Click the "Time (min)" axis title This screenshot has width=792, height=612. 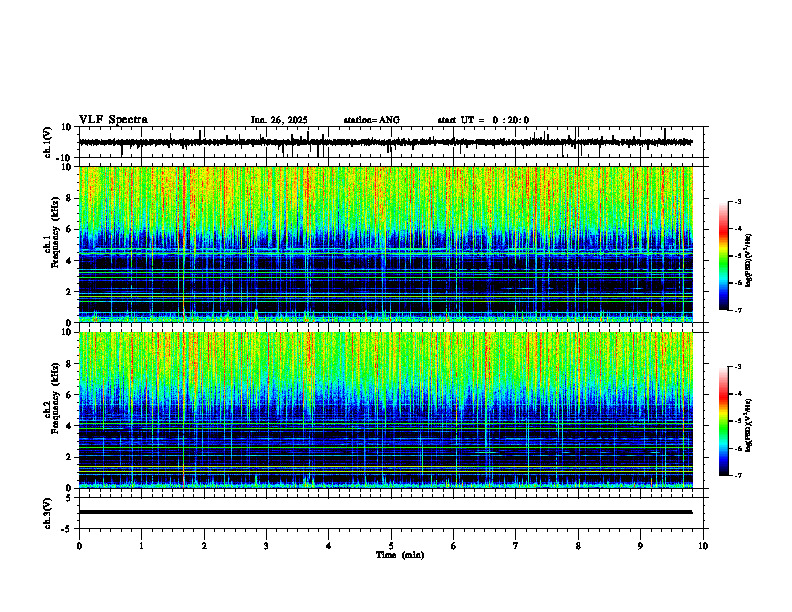[x=400, y=555]
